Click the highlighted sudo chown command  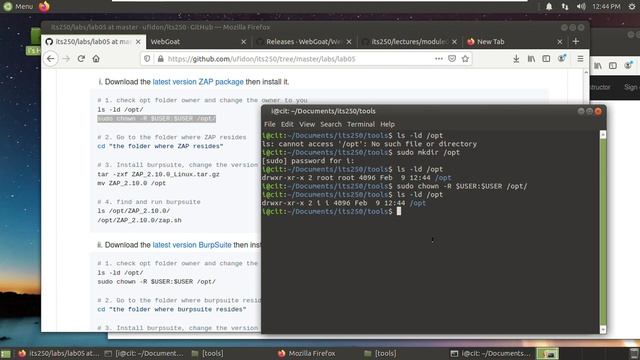156,118
